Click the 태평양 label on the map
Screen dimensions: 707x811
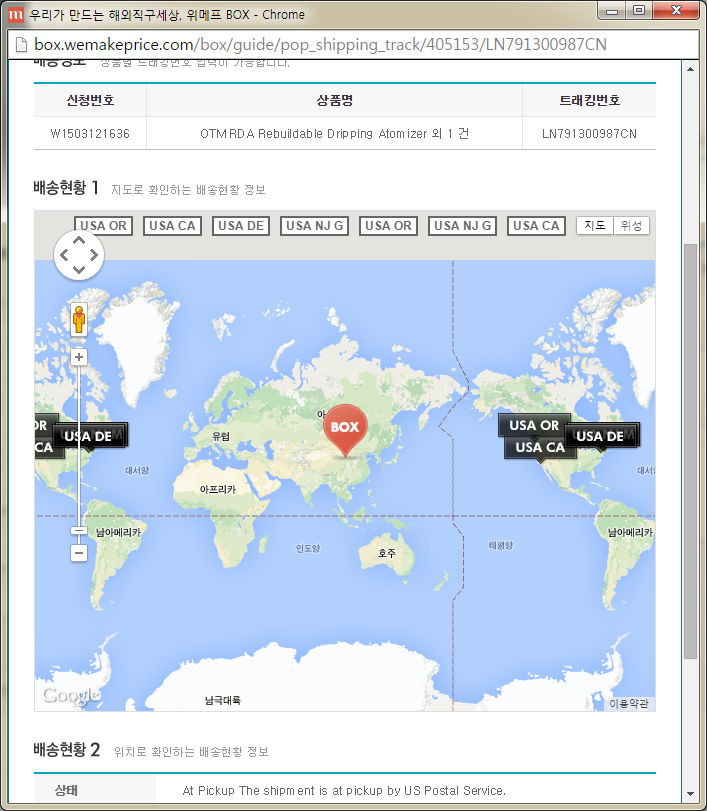(501, 545)
